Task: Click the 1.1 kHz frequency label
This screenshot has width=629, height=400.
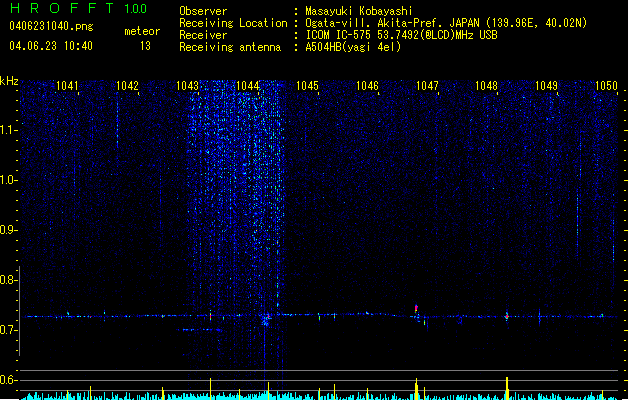Action: [x=9, y=130]
